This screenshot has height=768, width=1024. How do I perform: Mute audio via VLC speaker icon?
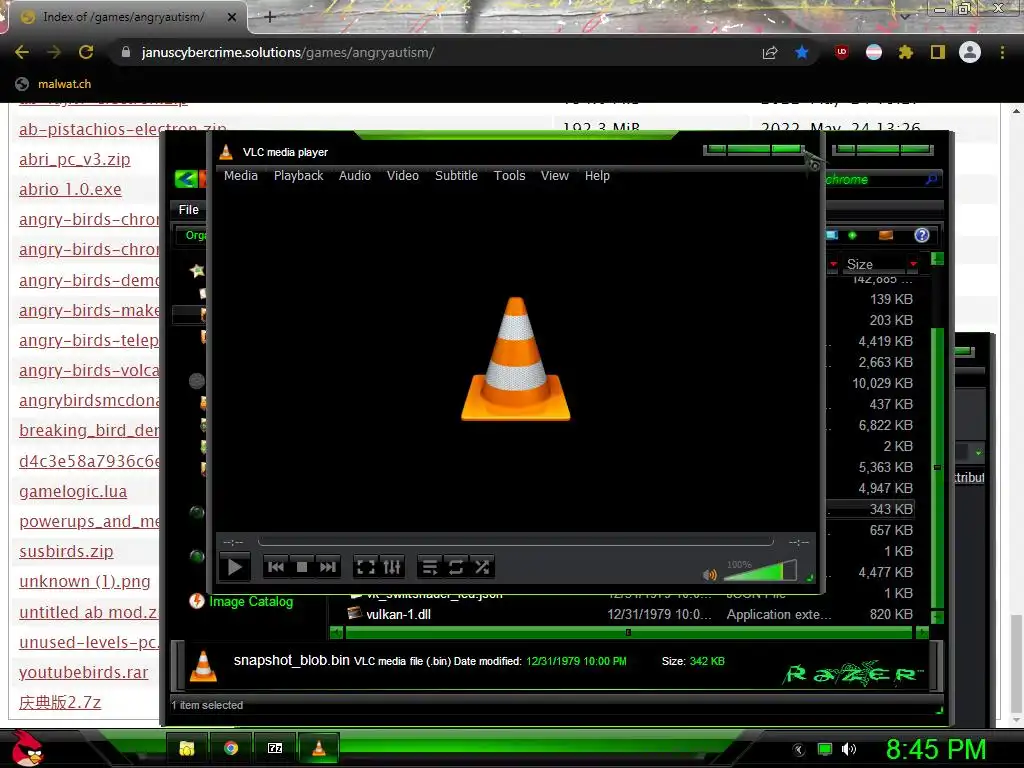pyautogui.click(x=710, y=575)
